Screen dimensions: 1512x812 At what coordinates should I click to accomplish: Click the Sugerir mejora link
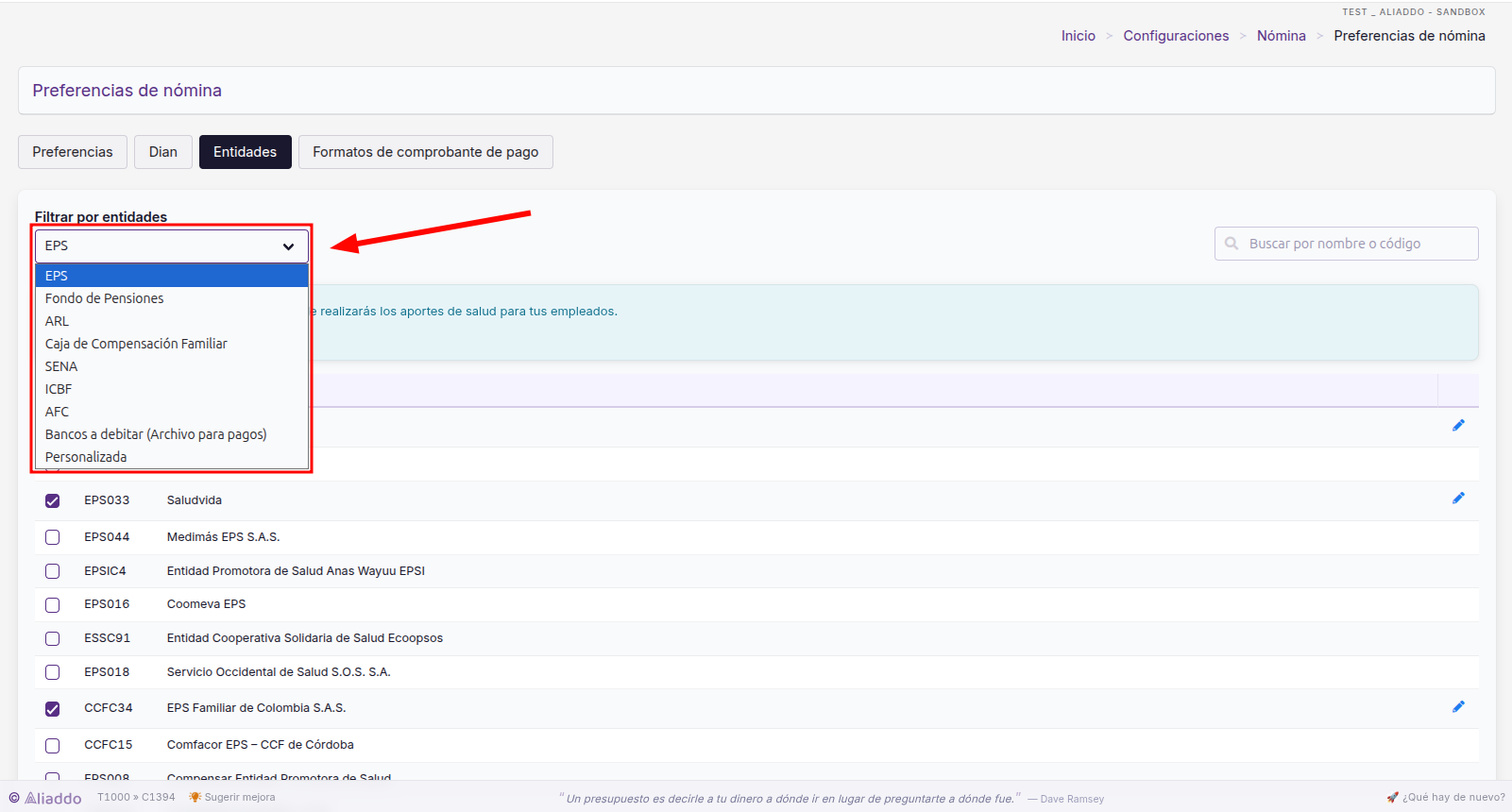coord(240,797)
